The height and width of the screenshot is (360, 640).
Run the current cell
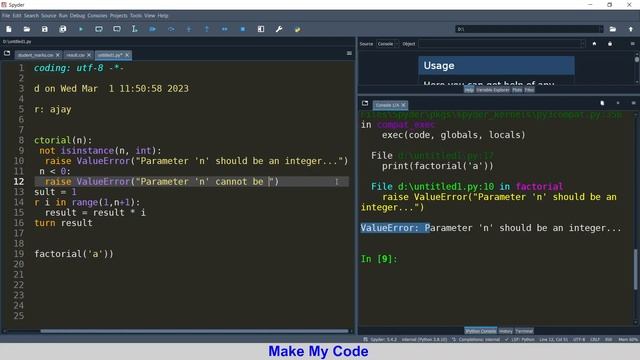pos(99,29)
